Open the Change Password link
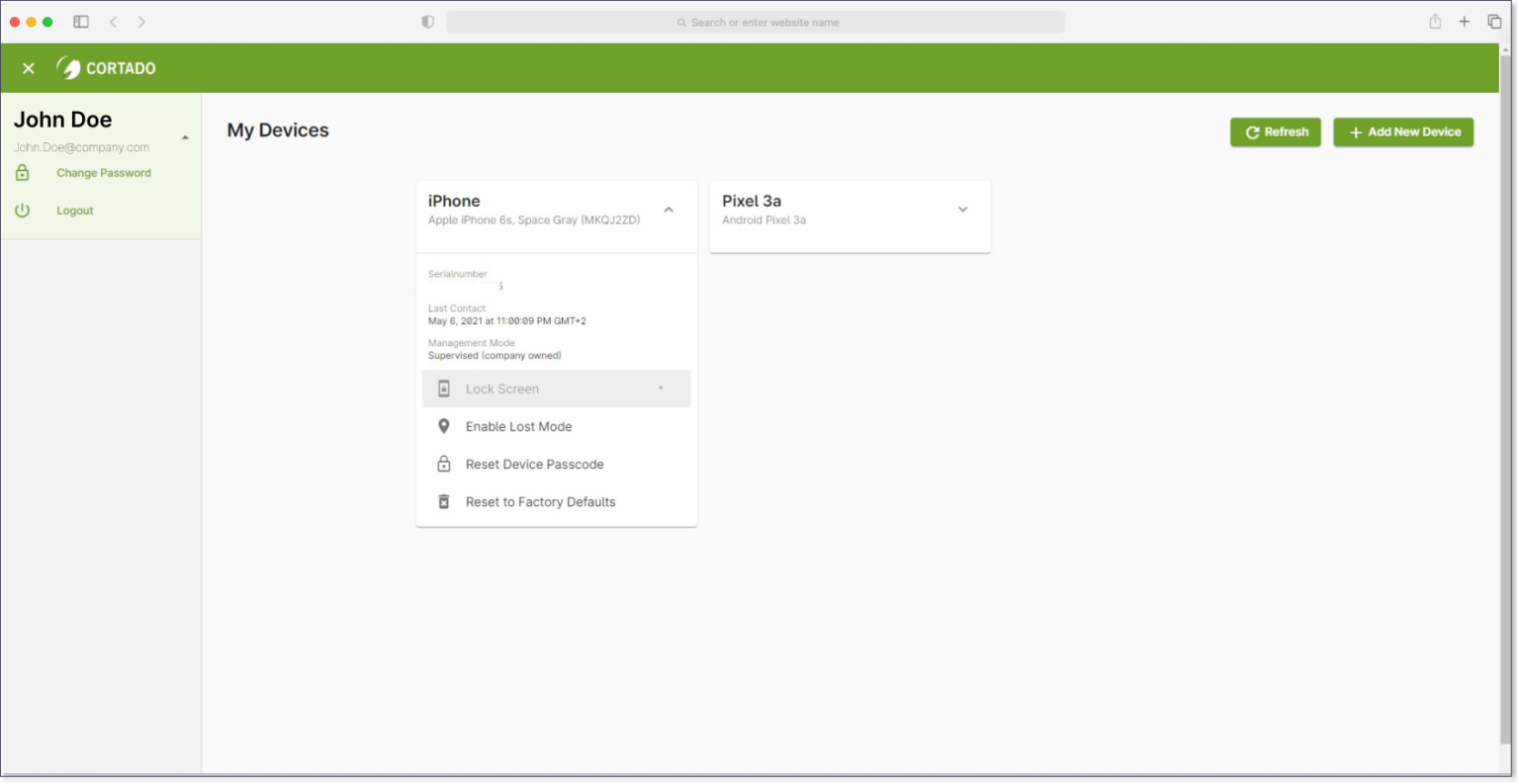The image size is (1519, 784). tap(104, 173)
